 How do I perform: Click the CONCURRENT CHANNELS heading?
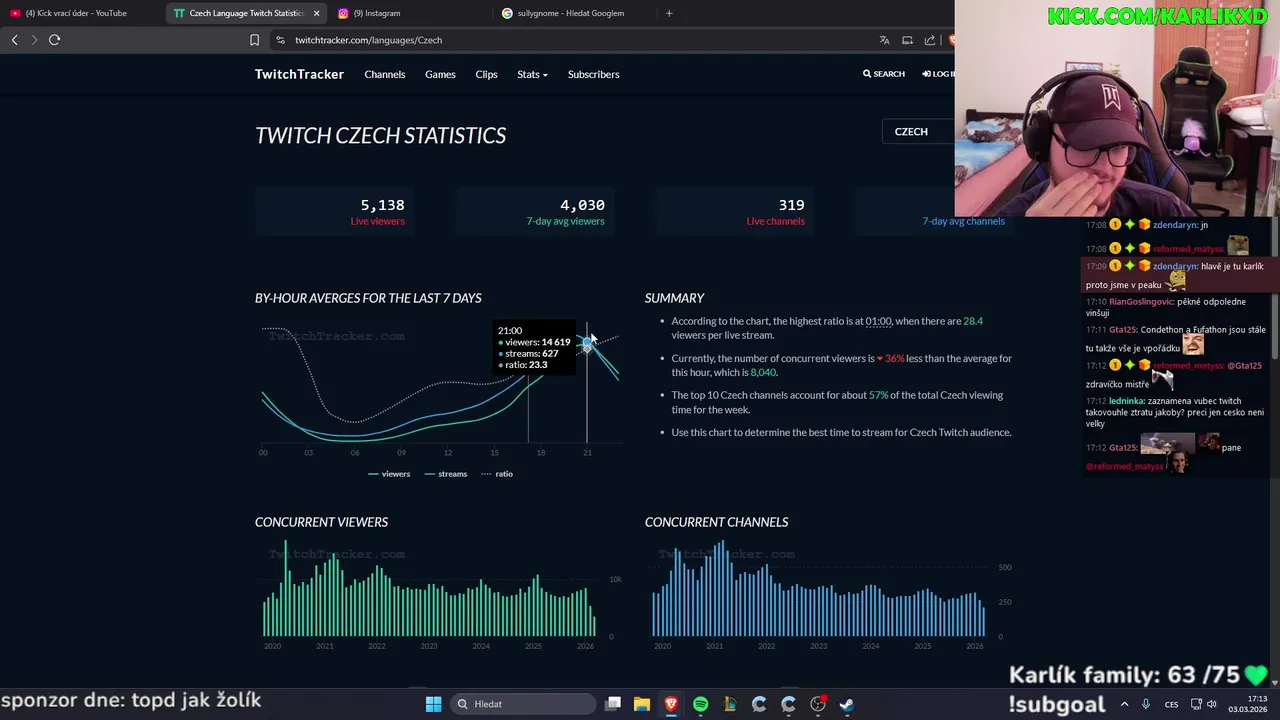coord(717,522)
